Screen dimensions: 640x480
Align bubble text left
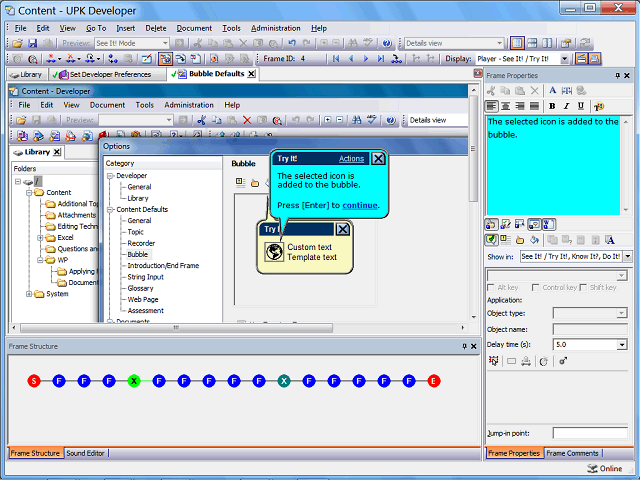(491, 106)
